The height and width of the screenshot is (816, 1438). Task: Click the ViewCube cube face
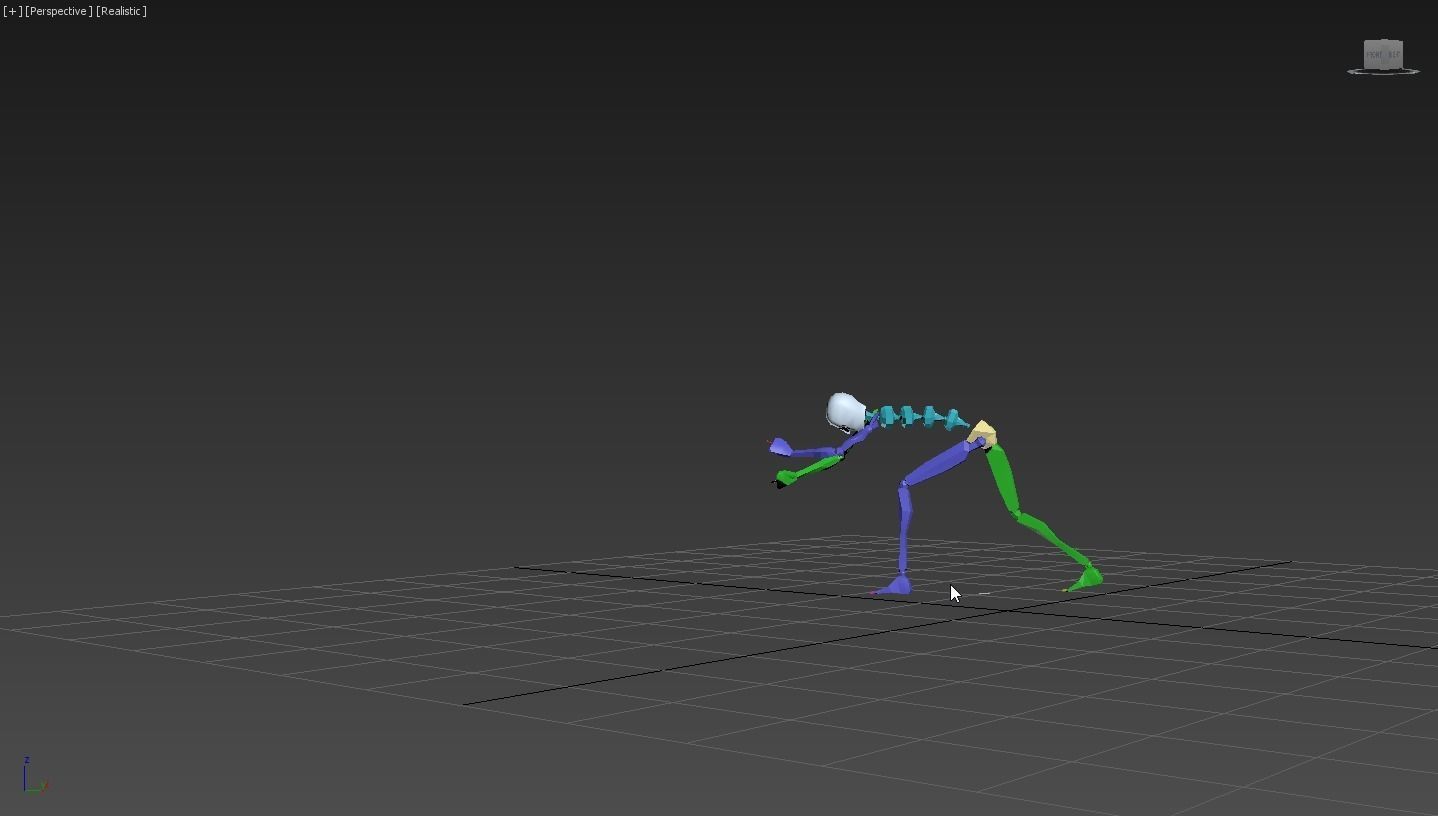(1384, 54)
